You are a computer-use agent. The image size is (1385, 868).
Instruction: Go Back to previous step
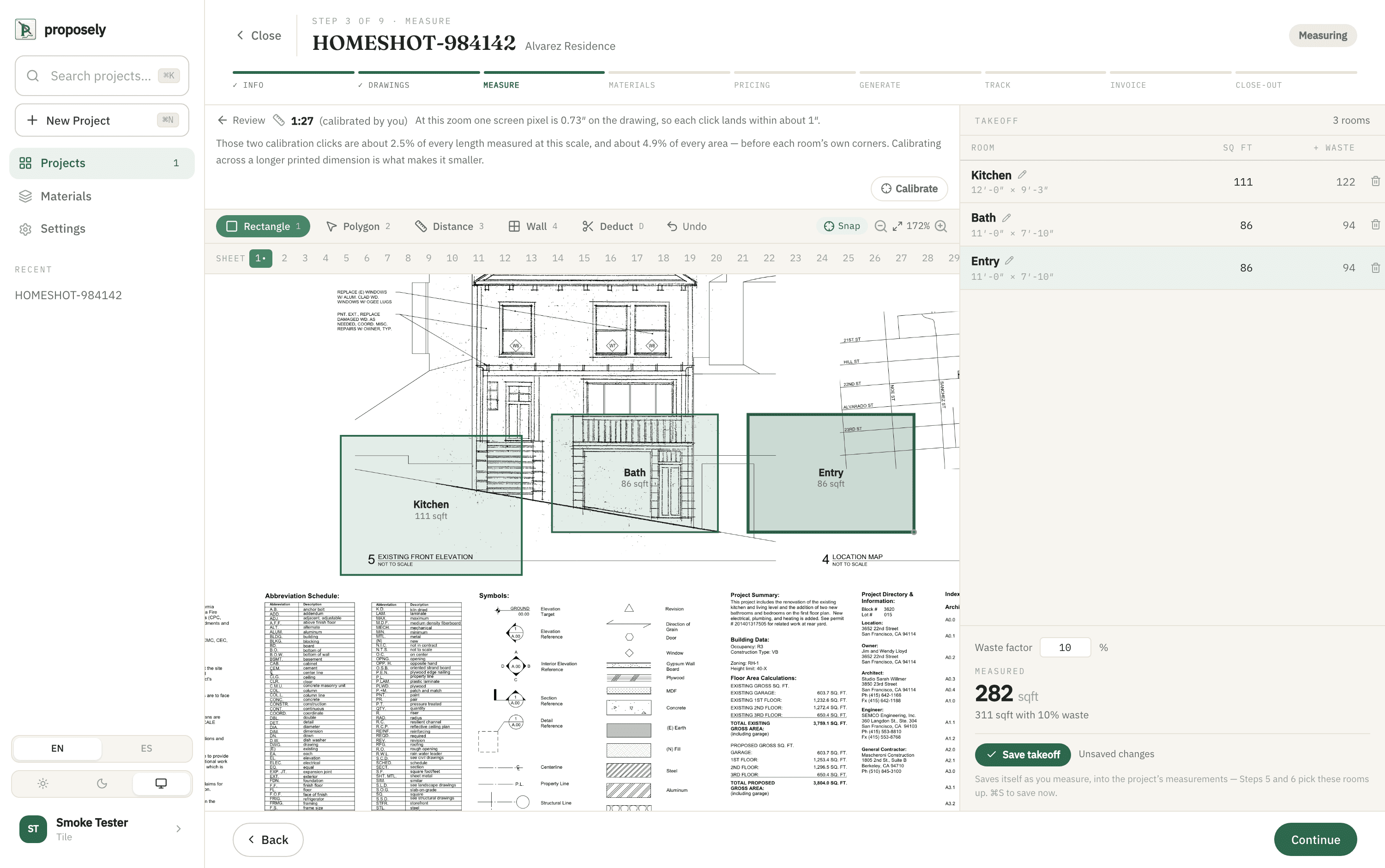[268, 839]
